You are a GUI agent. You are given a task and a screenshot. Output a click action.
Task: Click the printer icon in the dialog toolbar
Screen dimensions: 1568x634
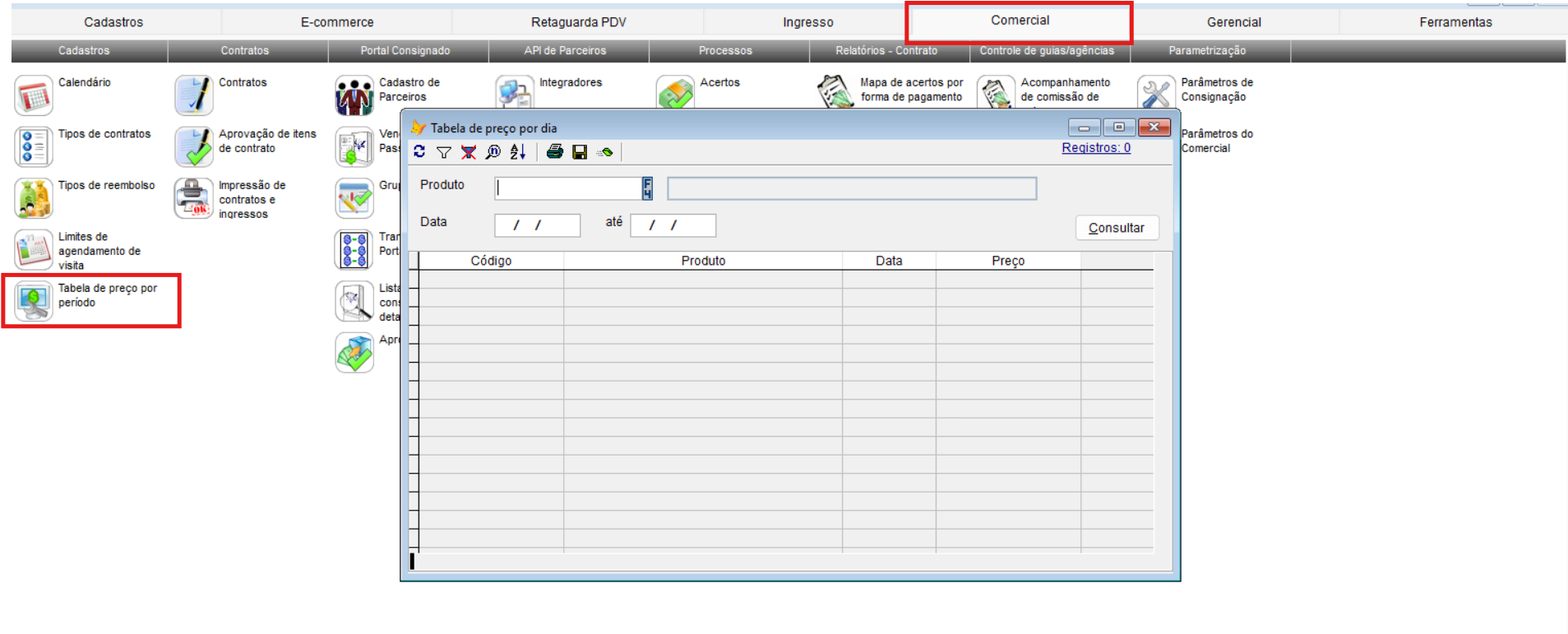point(555,152)
